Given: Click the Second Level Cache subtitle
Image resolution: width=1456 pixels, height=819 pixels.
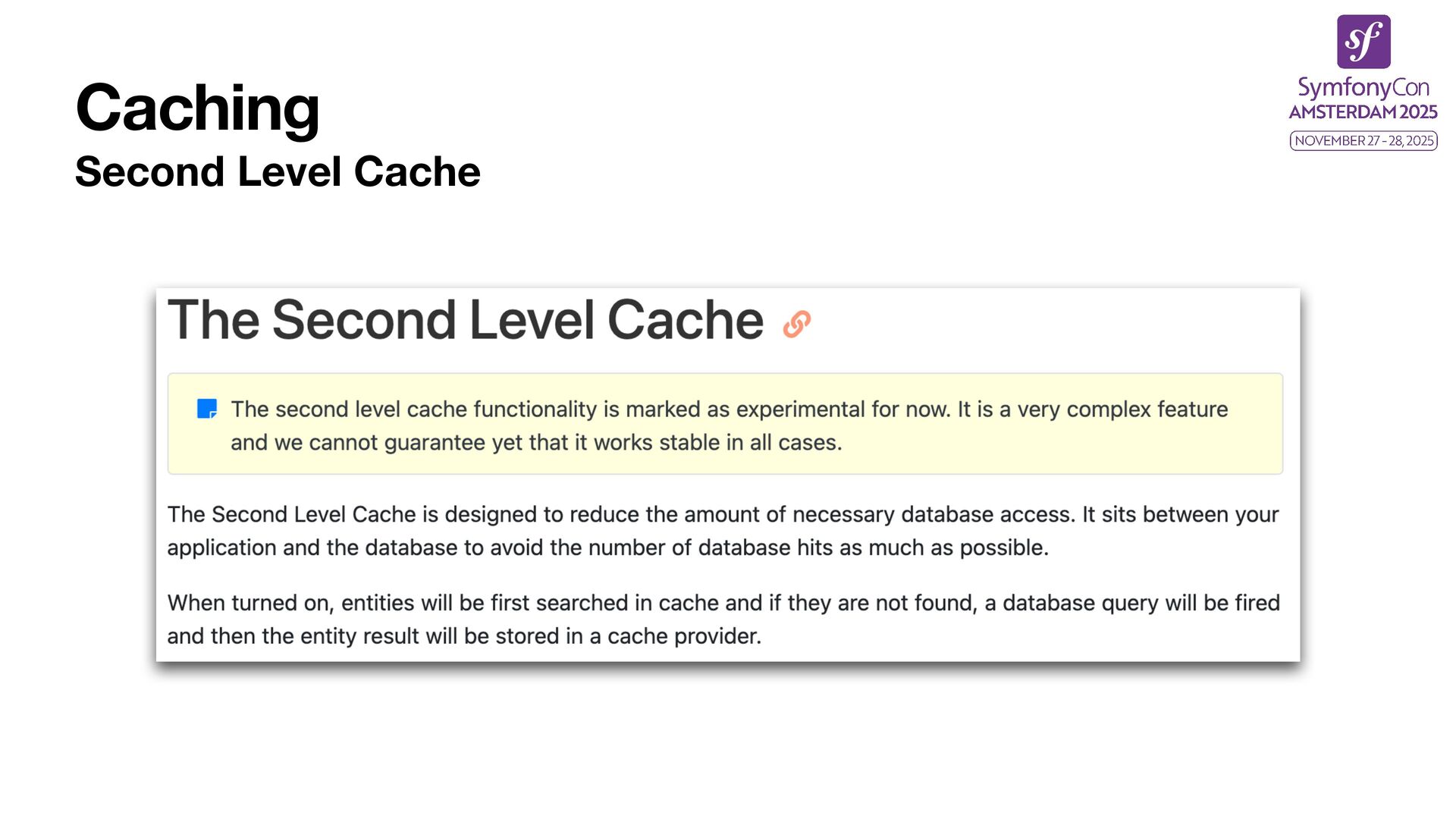Looking at the screenshot, I should point(278,171).
